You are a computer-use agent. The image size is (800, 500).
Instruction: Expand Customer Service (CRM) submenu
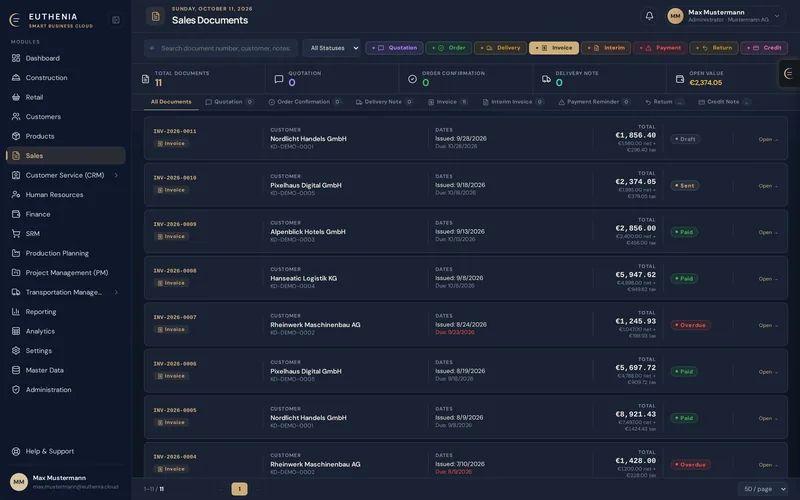116,175
